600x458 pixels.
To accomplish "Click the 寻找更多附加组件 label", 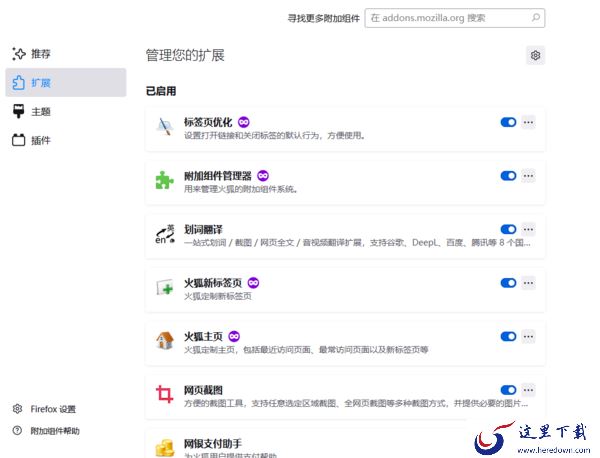I will 324,18.
